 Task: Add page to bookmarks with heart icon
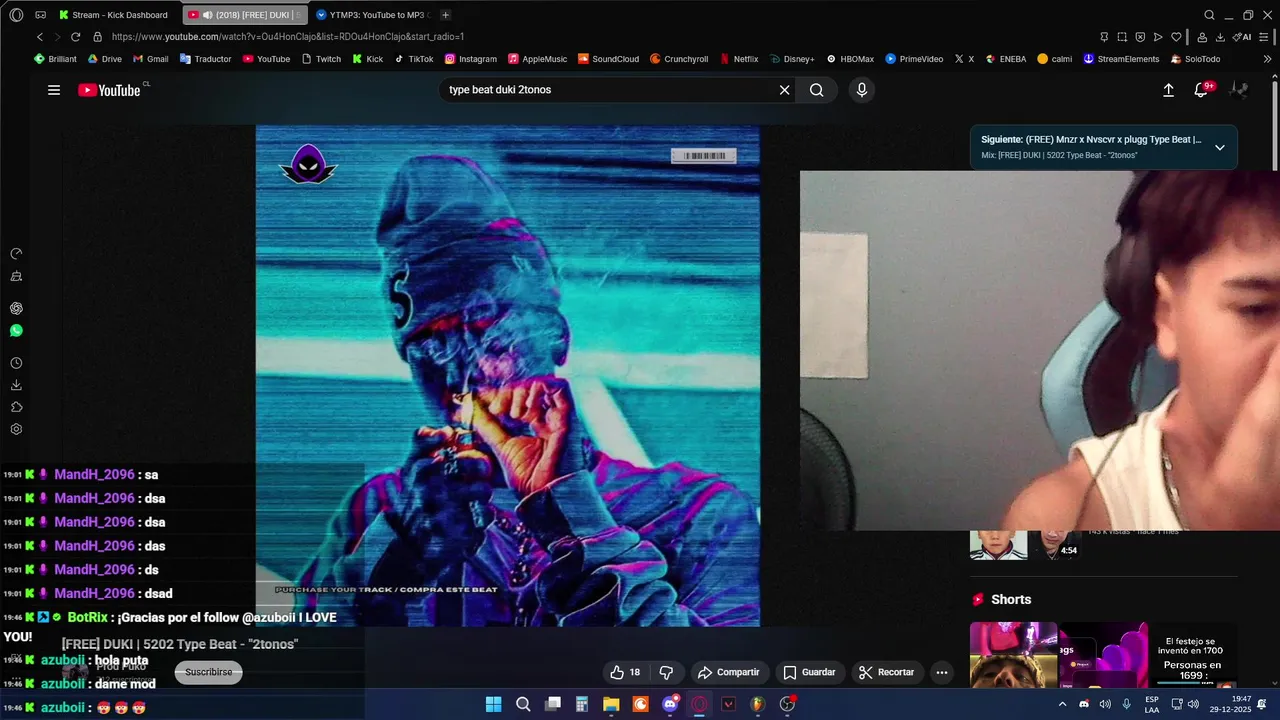(x=1177, y=37)
